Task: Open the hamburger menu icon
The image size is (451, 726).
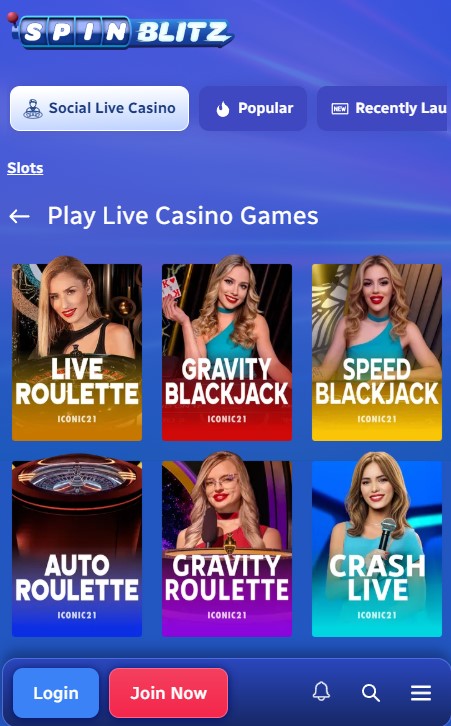Action: point(421,693)
